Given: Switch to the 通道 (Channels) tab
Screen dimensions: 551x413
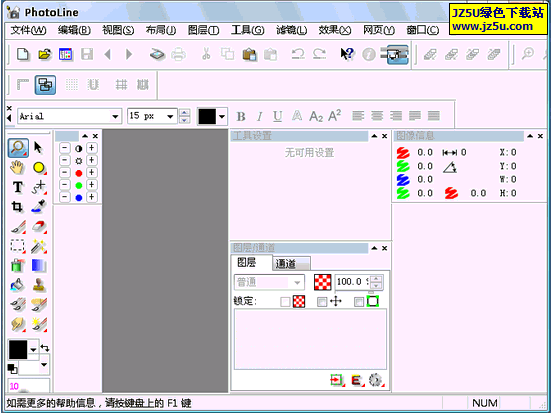Looking at the screenshot, I should coord(291,264).
